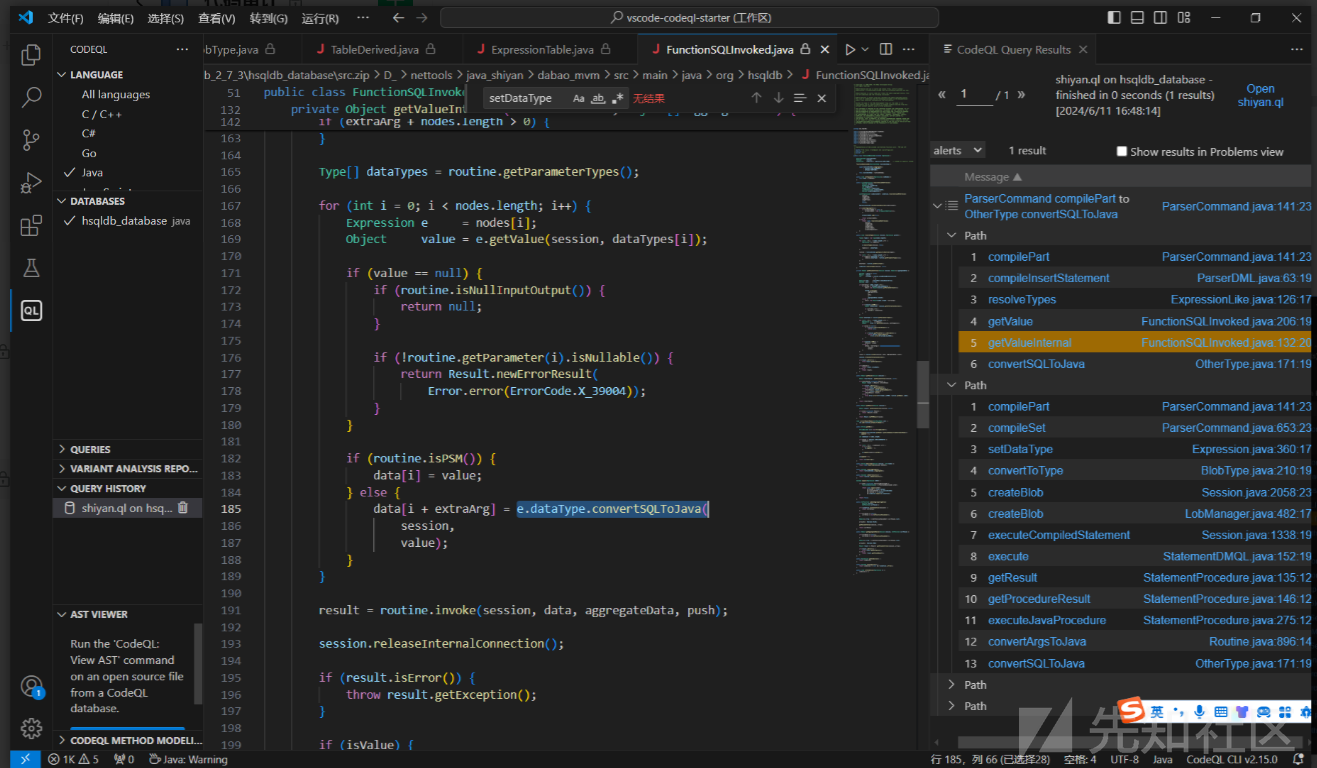The width and height of the screenshot is (1317, 768).
Task: Open editor more actions ellipsis
Action: click(x=909, y=49)
